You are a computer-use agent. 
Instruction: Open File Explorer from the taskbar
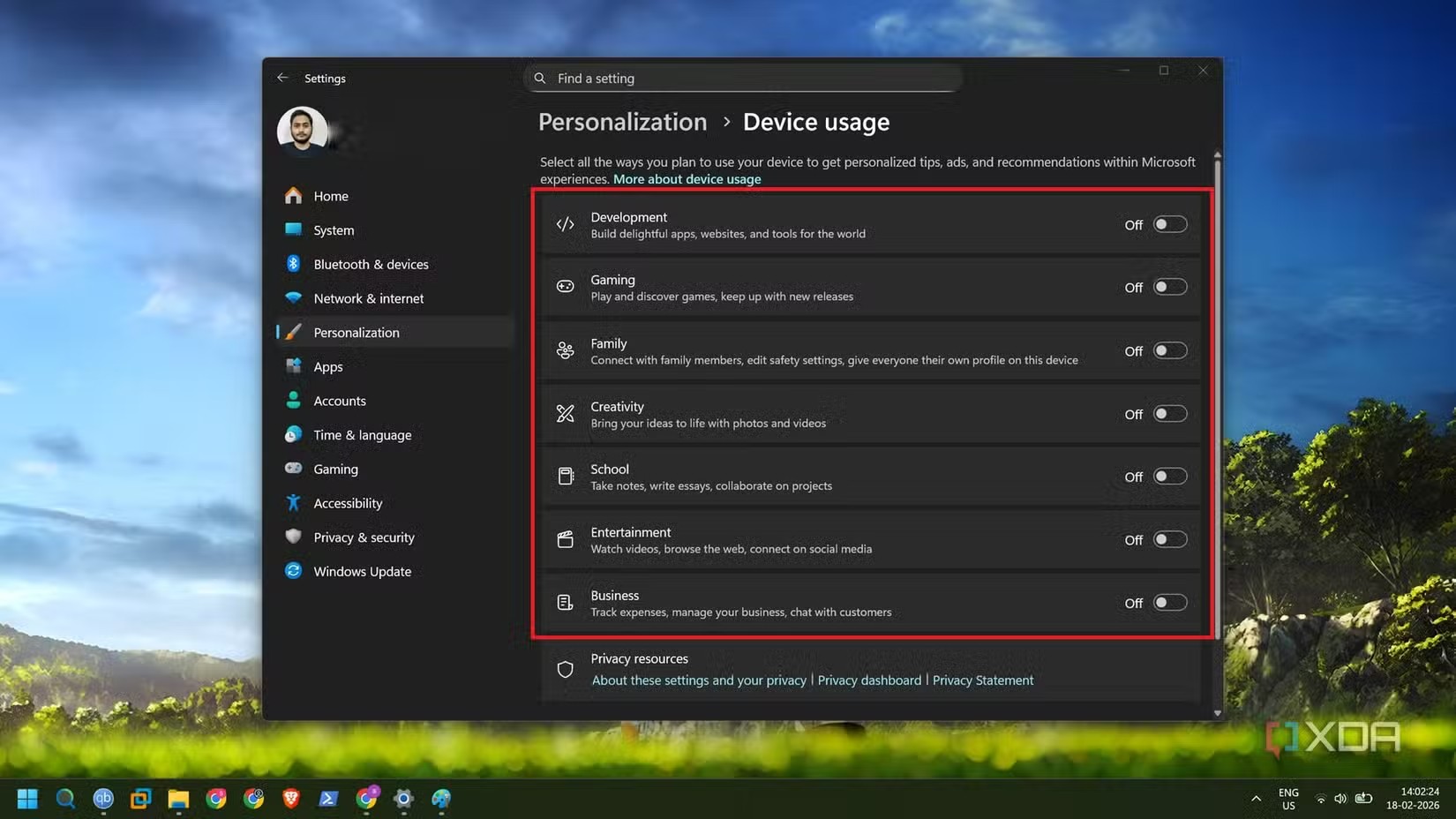click(x=178, y=799)
